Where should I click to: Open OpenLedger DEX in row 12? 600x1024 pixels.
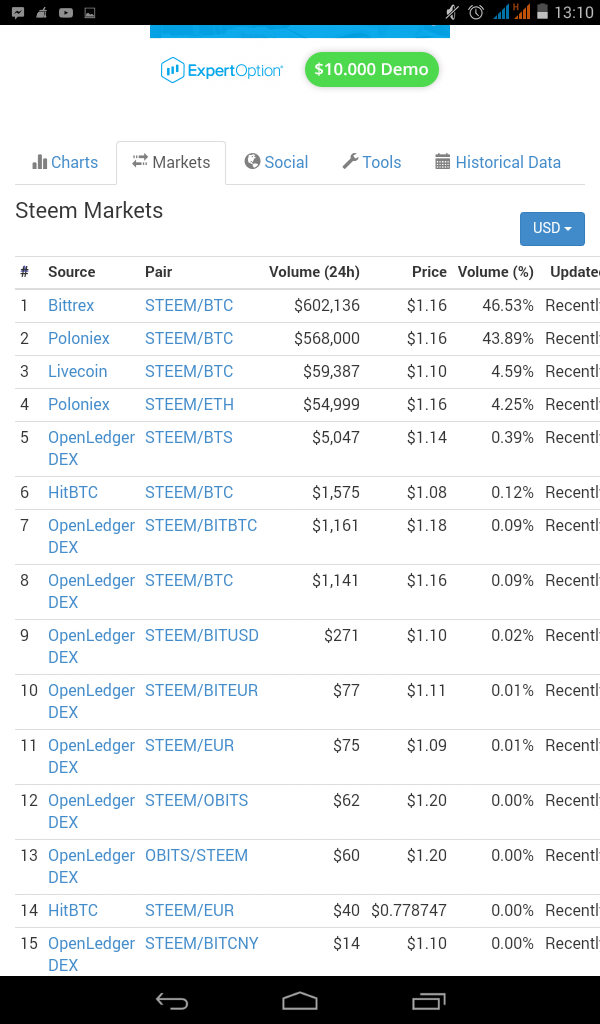click(91, 811)
